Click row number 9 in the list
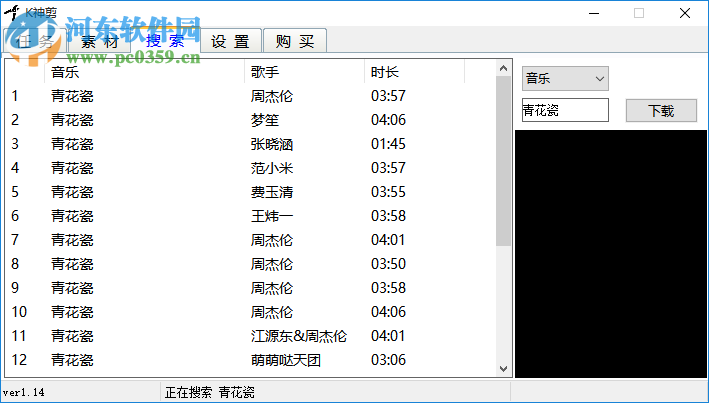 click(x=15, y=288)
